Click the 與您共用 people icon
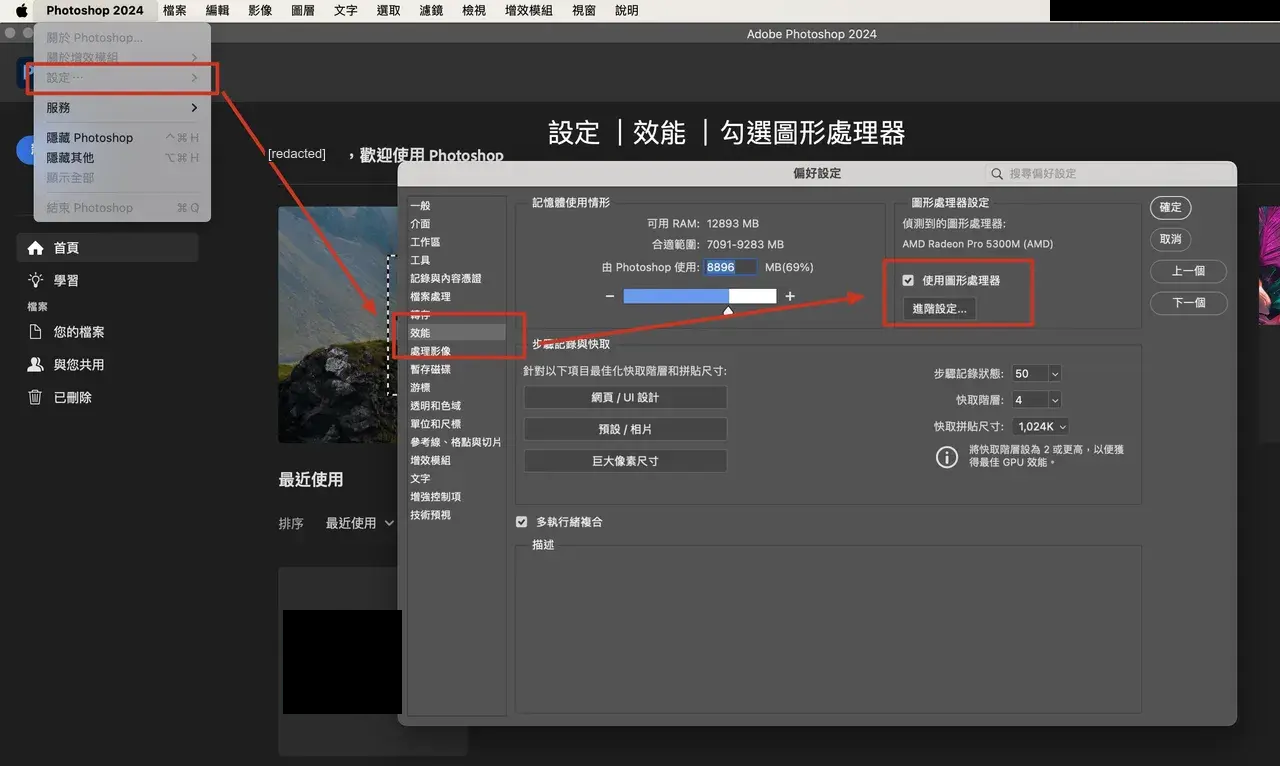 35,365
